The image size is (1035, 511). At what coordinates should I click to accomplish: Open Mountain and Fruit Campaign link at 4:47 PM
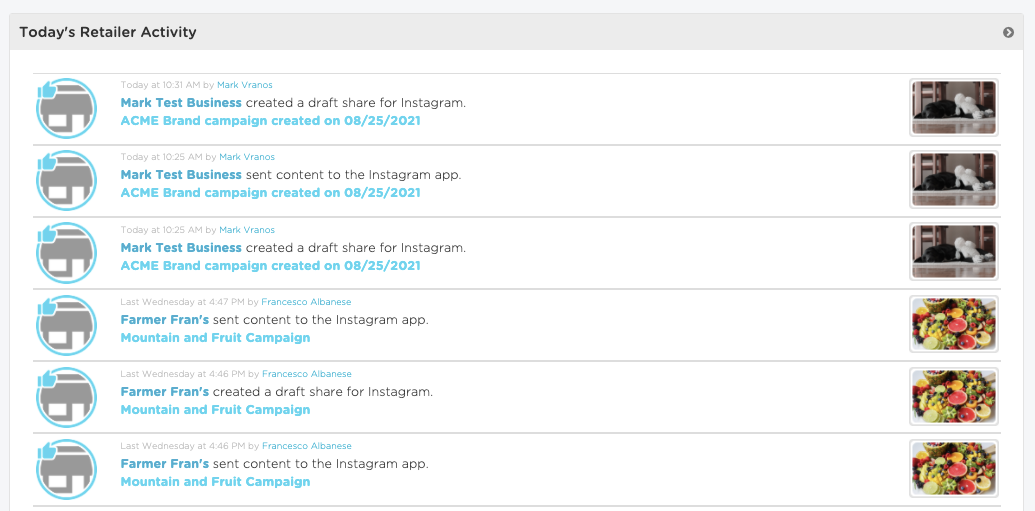[x=215, y=337]
